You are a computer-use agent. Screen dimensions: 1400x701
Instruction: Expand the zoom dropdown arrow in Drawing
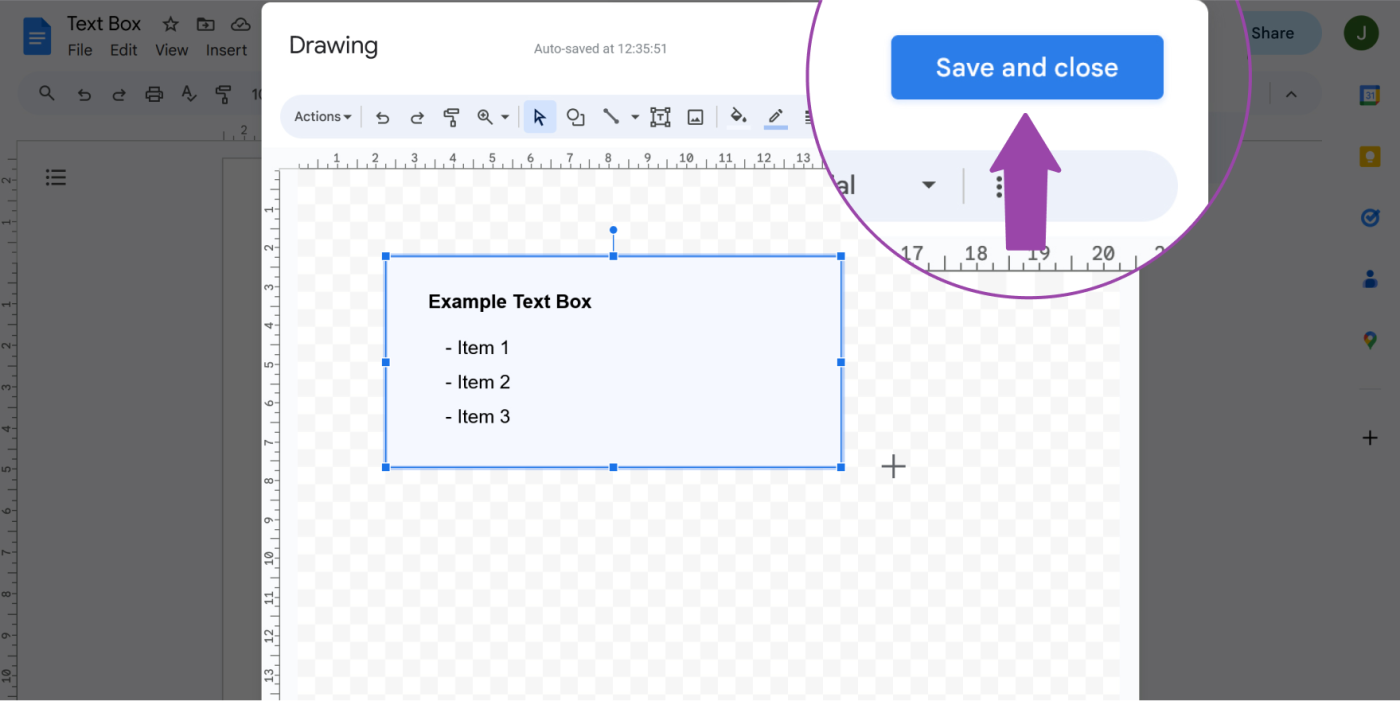(505, 117)
